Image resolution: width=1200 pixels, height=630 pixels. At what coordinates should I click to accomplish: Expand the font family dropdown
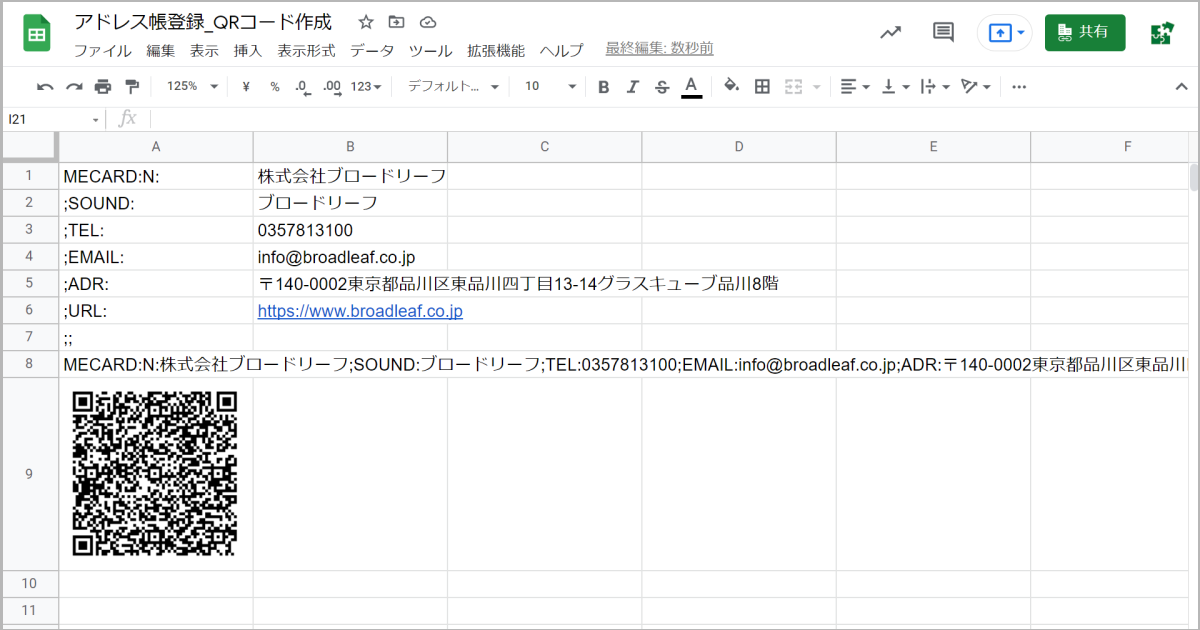453,87
